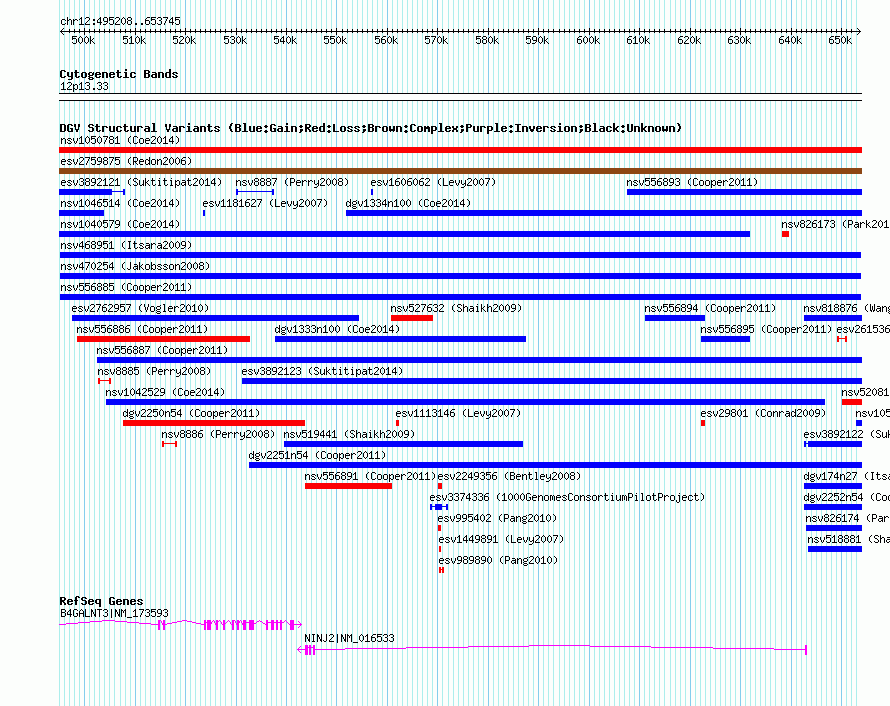Open the nsv518881 variant label

(x=849, y=539)
